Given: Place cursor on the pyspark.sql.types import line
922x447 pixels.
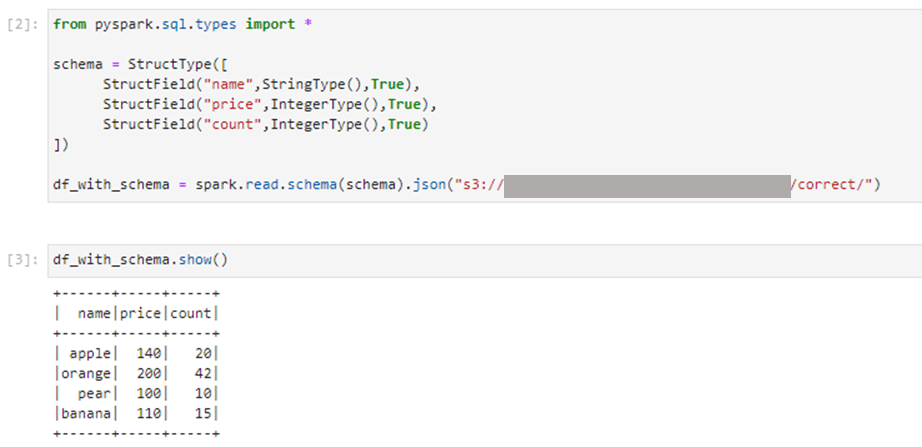Looking at the screenshot, I should coord(182,25).
